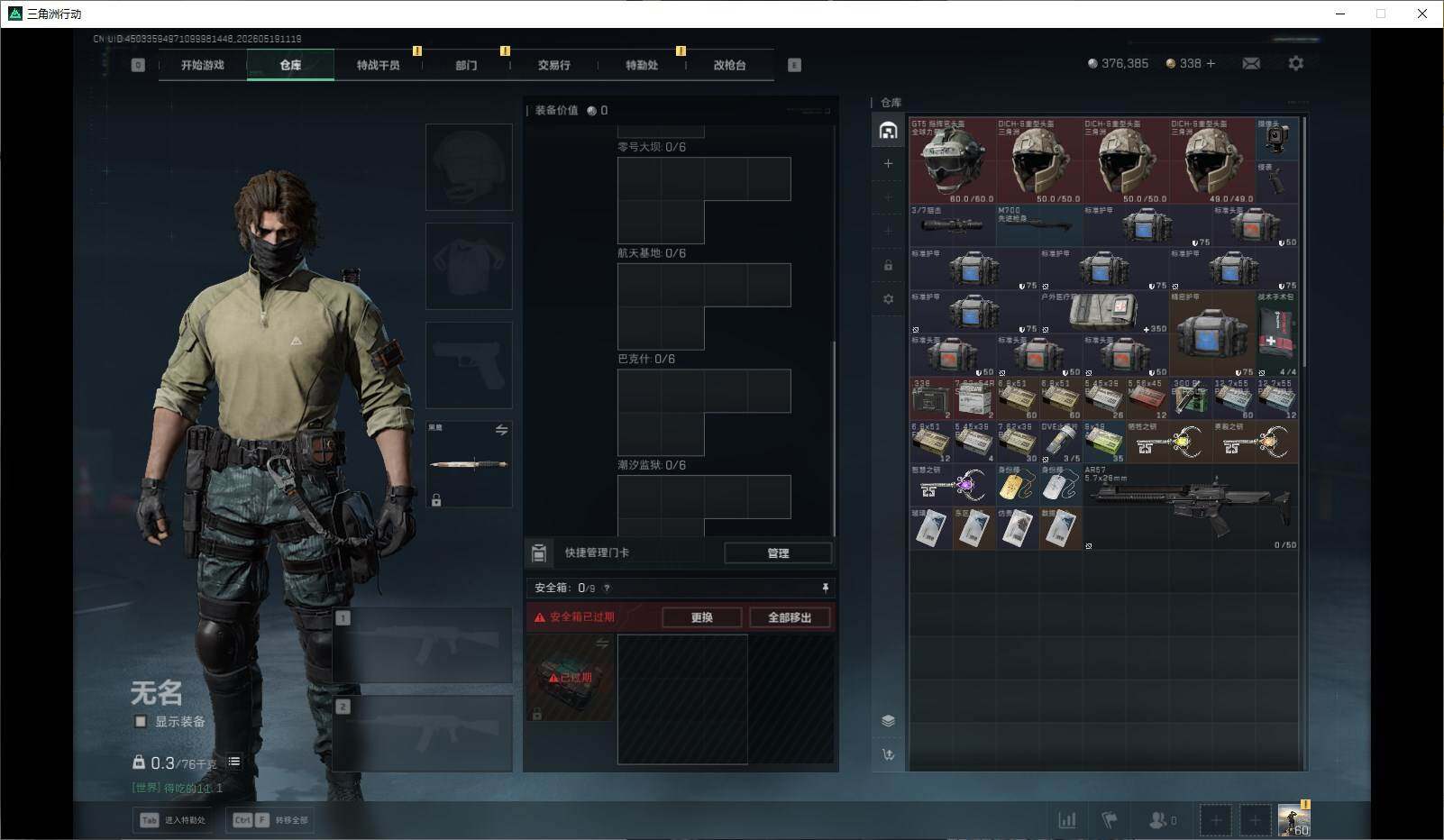
Task: Open the warehouse main storage page icon
Action: (x=888, y=131)
